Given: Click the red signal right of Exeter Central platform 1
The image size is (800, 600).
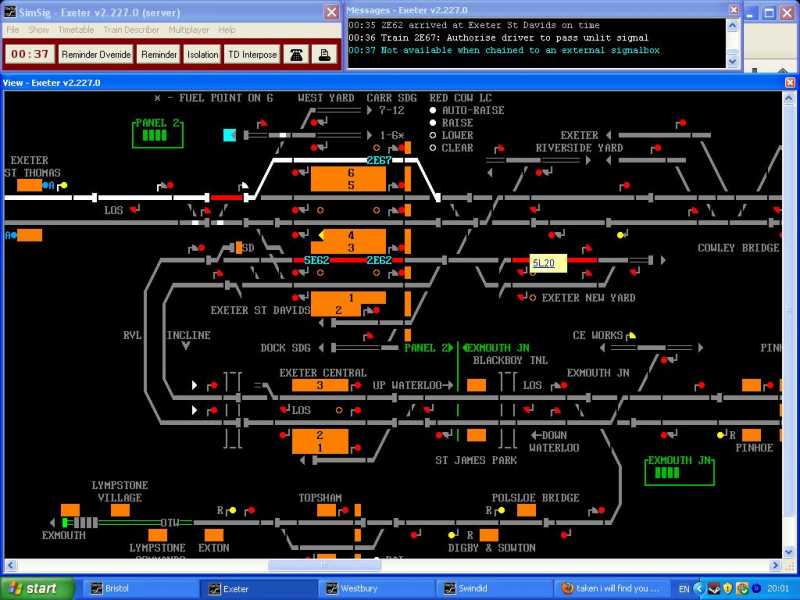Looking at the screenshot, I should 358,448.
